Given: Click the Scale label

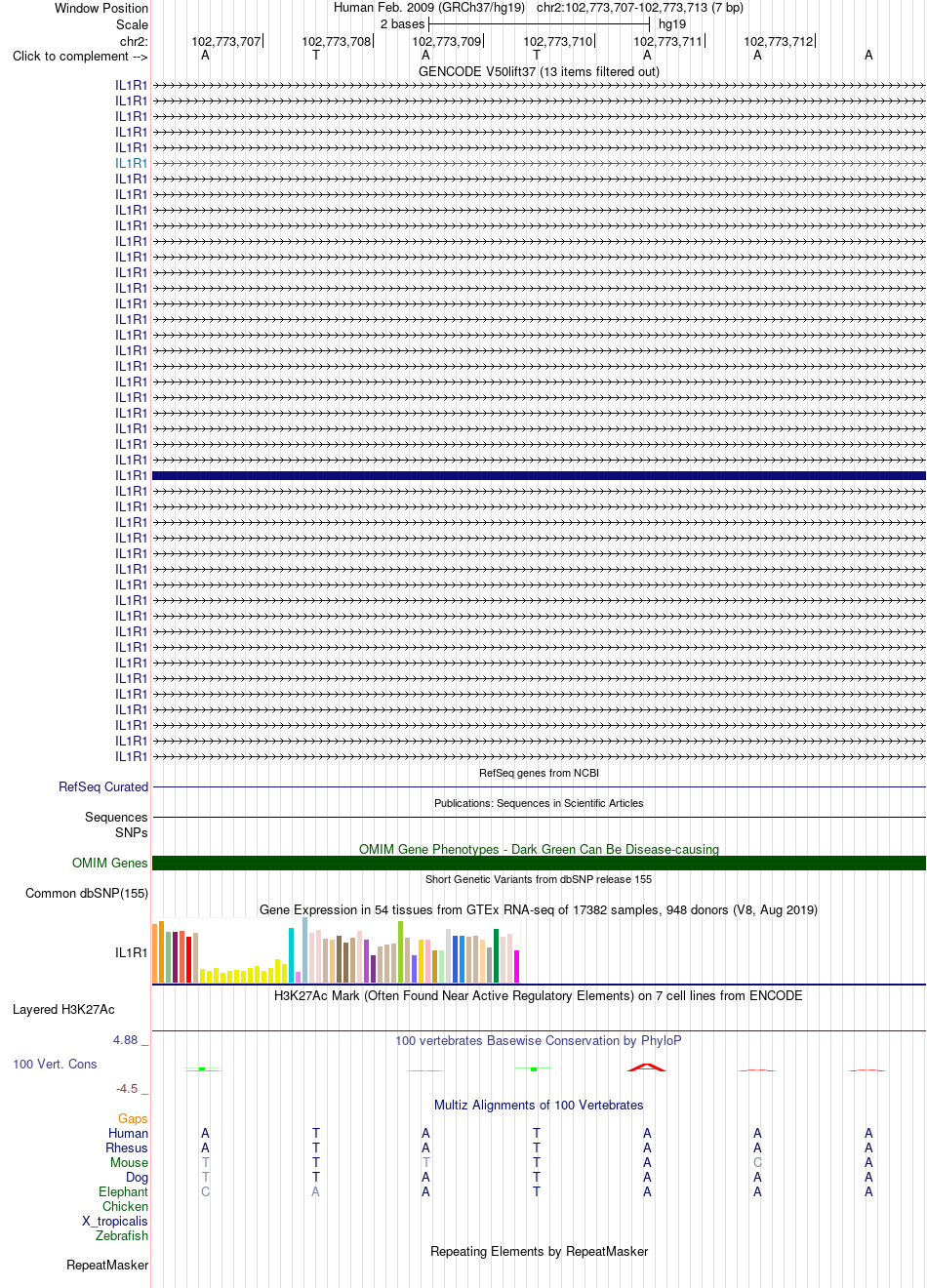Looking at the screenshot, I should click(133, 24).
